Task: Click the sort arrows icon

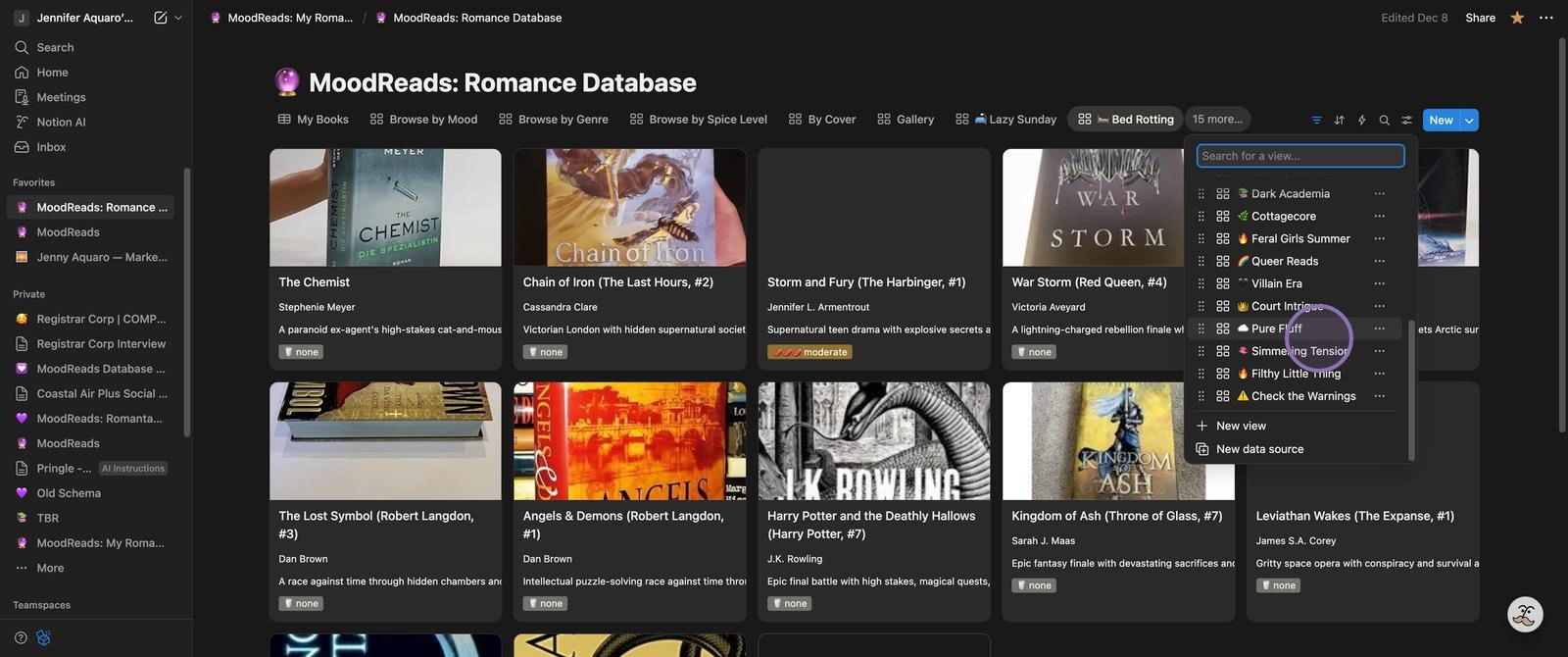Action: [x=1339, y=121]
